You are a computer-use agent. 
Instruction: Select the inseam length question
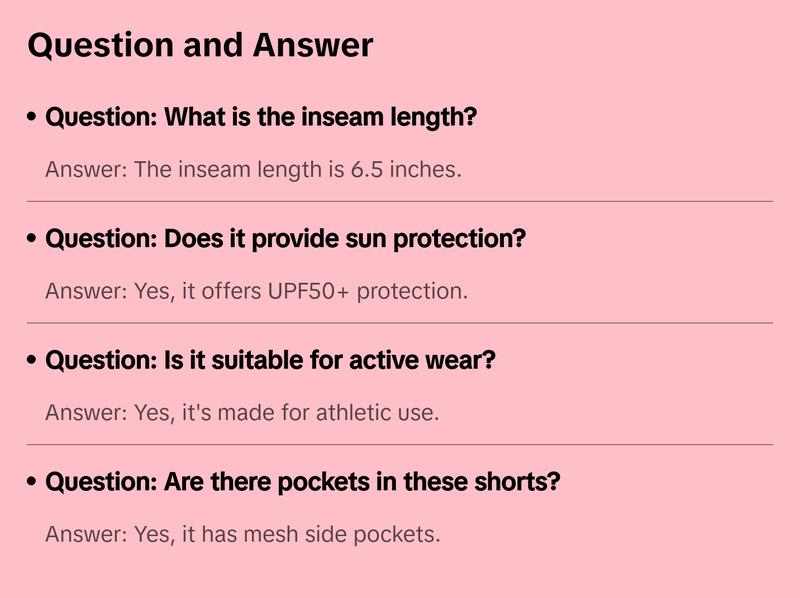tap(261, 117)
